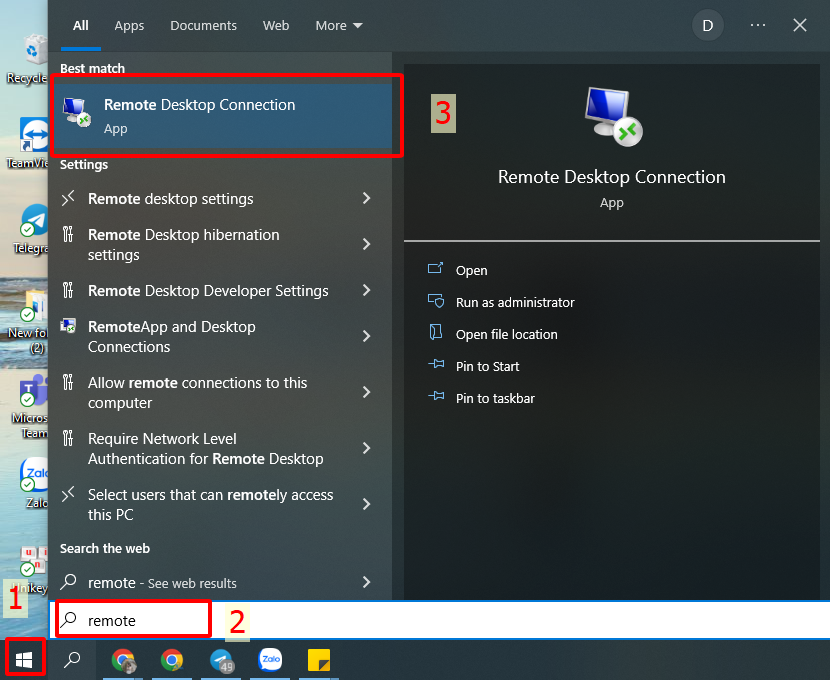Click the Remote desktop settings row icon

pyautogui.click(x=68, y=198)
